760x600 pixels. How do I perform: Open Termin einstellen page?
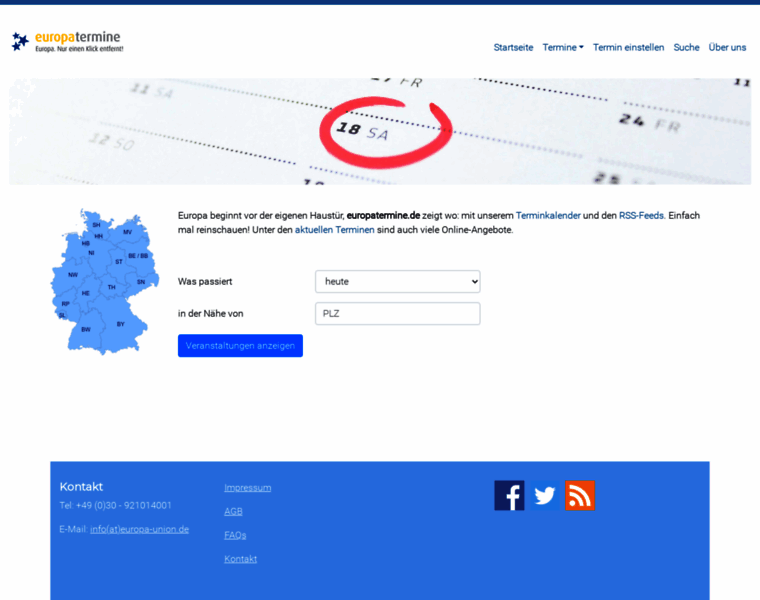coord(628,47)
